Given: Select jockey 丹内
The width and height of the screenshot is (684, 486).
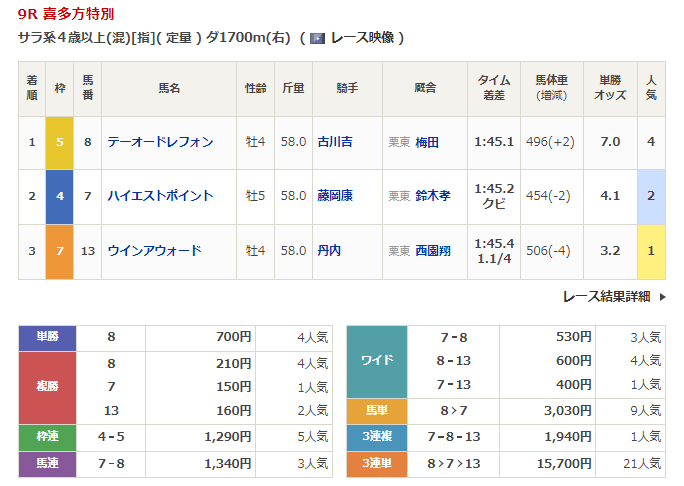Looking at the screenshot, I should (x=328, y=250).
